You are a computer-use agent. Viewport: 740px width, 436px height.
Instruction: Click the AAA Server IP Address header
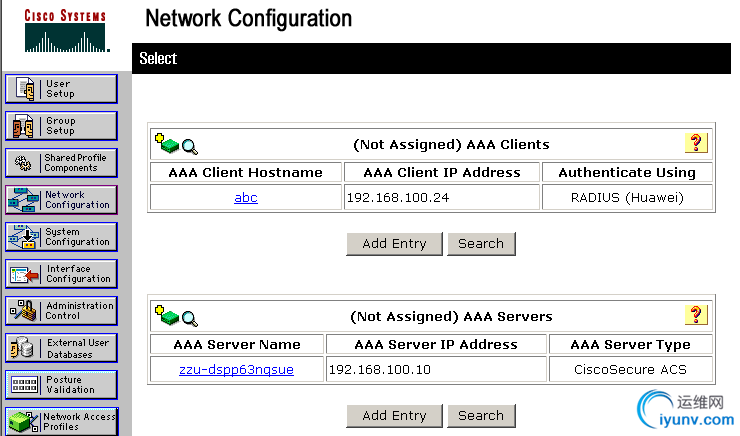point(436,344)
